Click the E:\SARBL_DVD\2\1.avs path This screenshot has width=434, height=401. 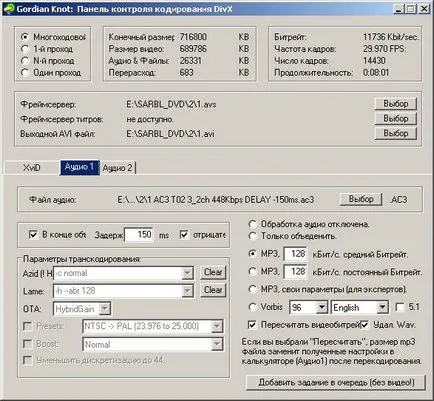(171, 104)
